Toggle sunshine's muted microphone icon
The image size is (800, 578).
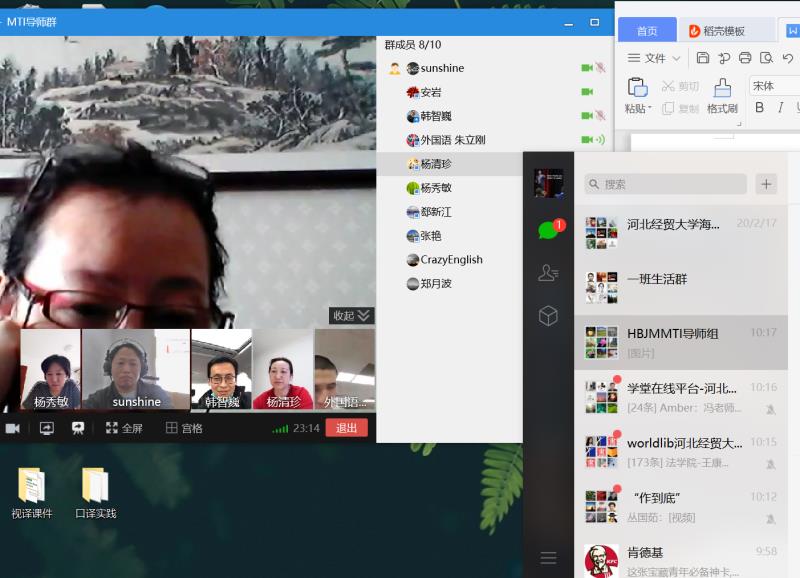[x=601, y=68]
